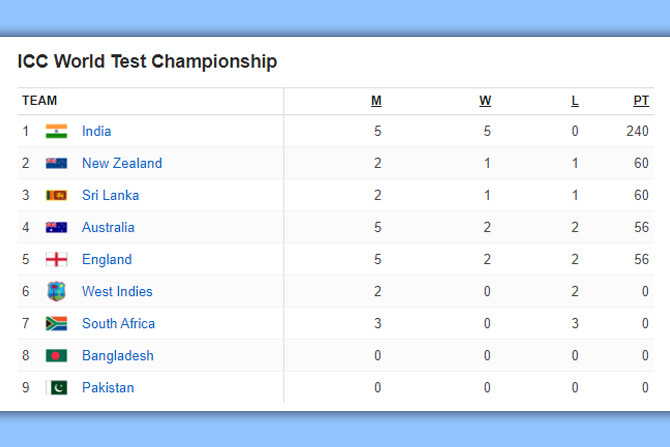
Task: Sort table by W wins column
Action: (x=485, y=100)
